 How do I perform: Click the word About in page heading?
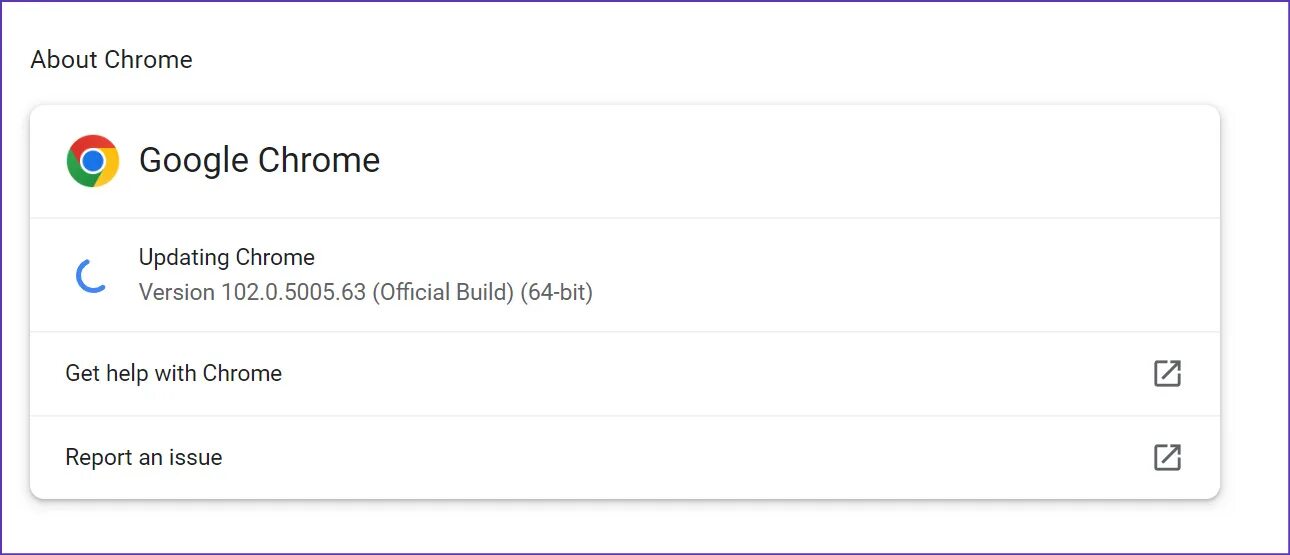[64, 60]
